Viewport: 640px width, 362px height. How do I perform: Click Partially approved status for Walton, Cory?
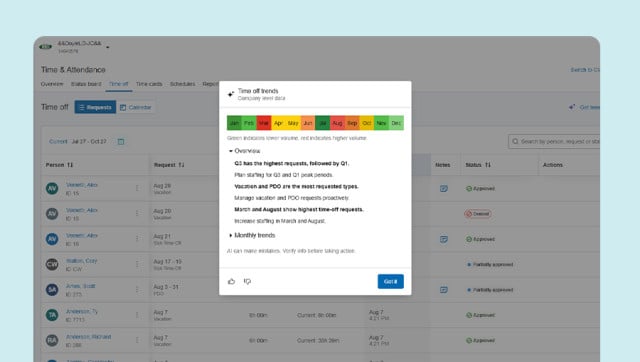pyautogui.click(x=490, y=264)
